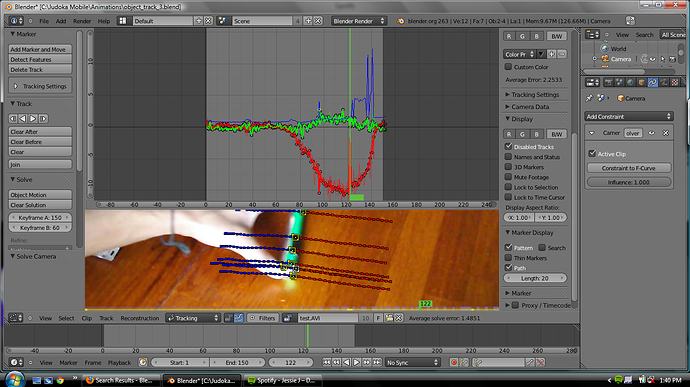Enable Lock to Selection
Image resolution: width=690 pixels, height=387 pixels.
pyautogui.click(x=508, y=187)
